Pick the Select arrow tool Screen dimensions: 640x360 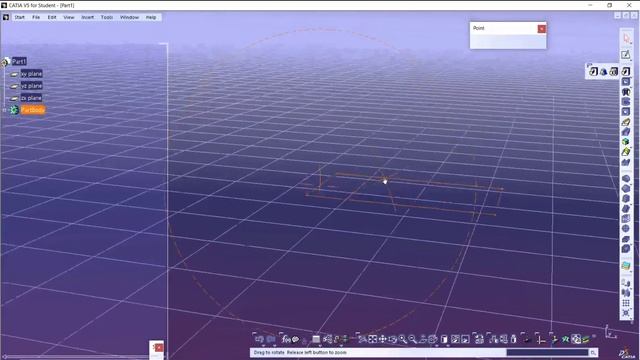point(626,39)
